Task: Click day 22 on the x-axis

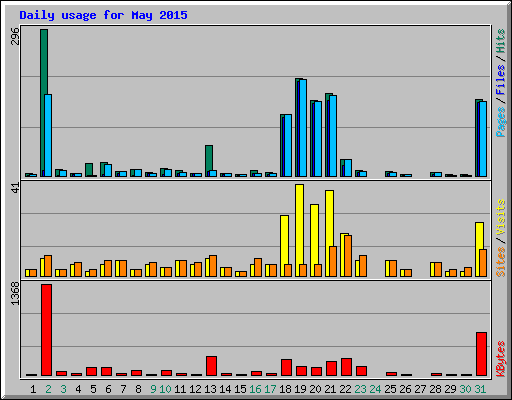Action: [x=345, y=389]
